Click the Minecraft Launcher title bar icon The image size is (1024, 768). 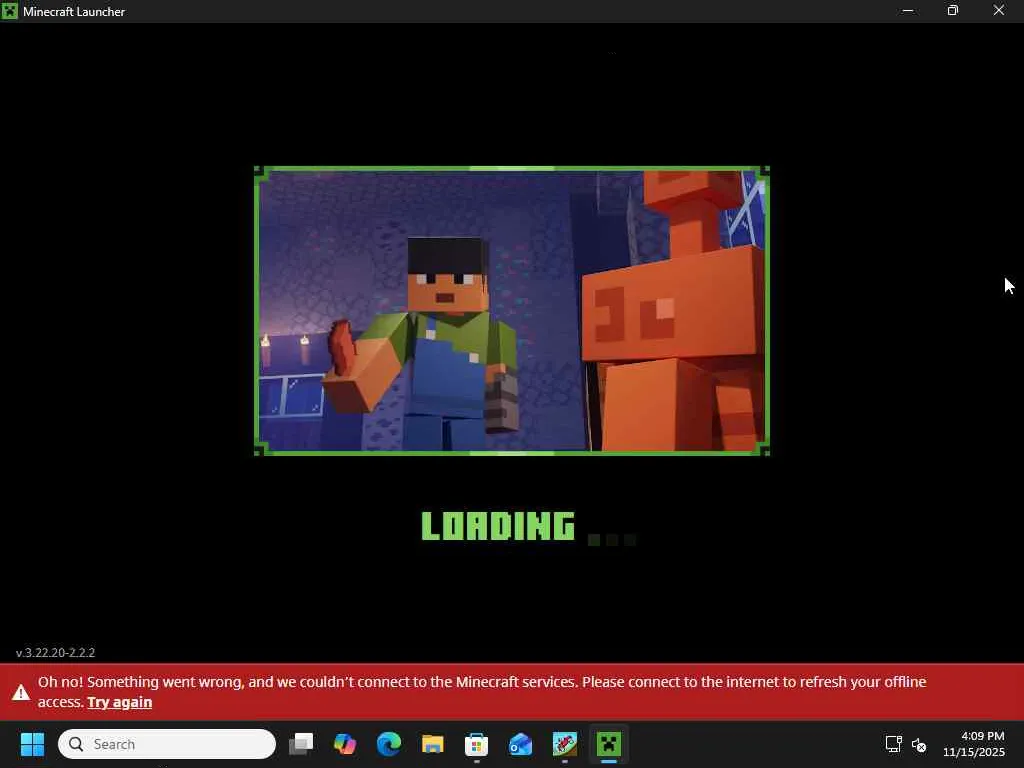click(x=10, y=11)
